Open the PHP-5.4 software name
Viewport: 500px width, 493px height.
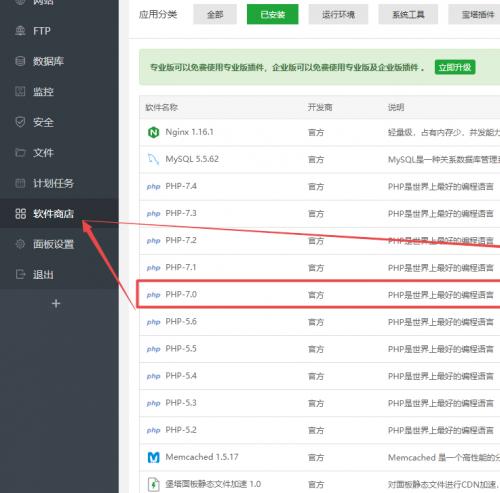181,376
